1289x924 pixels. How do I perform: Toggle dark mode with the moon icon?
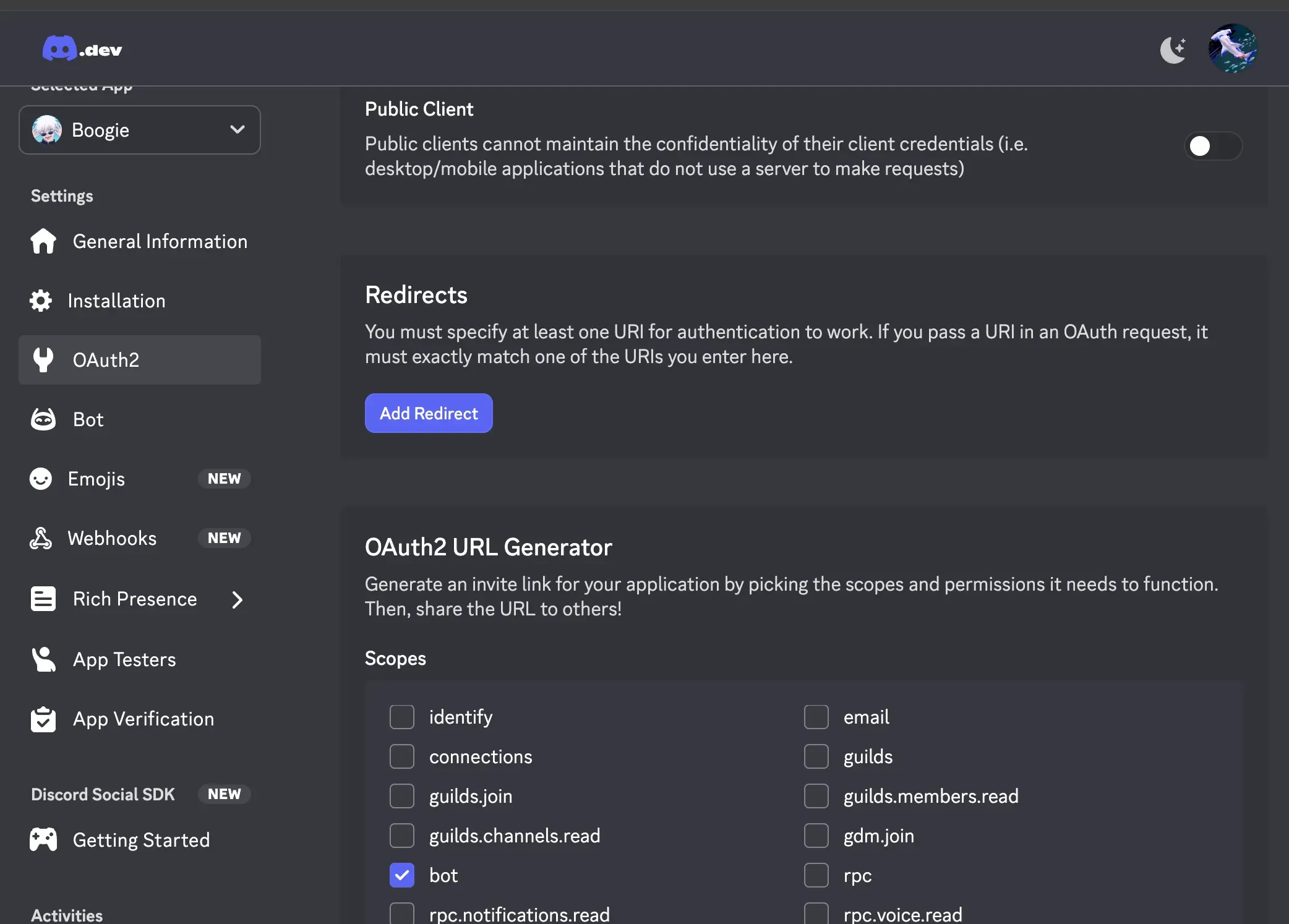[1173, 49]
